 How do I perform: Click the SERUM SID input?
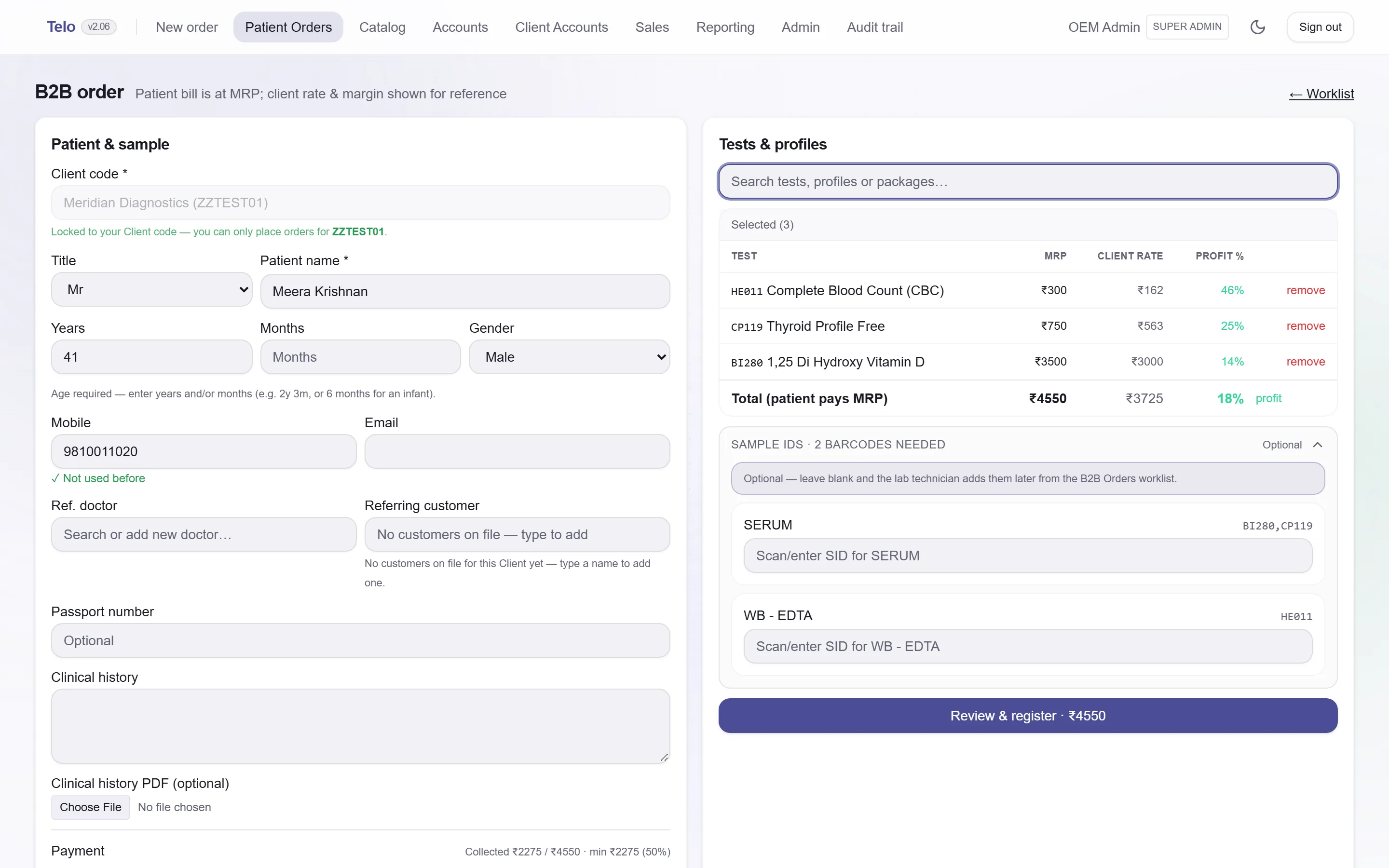tap(1027, 556)
